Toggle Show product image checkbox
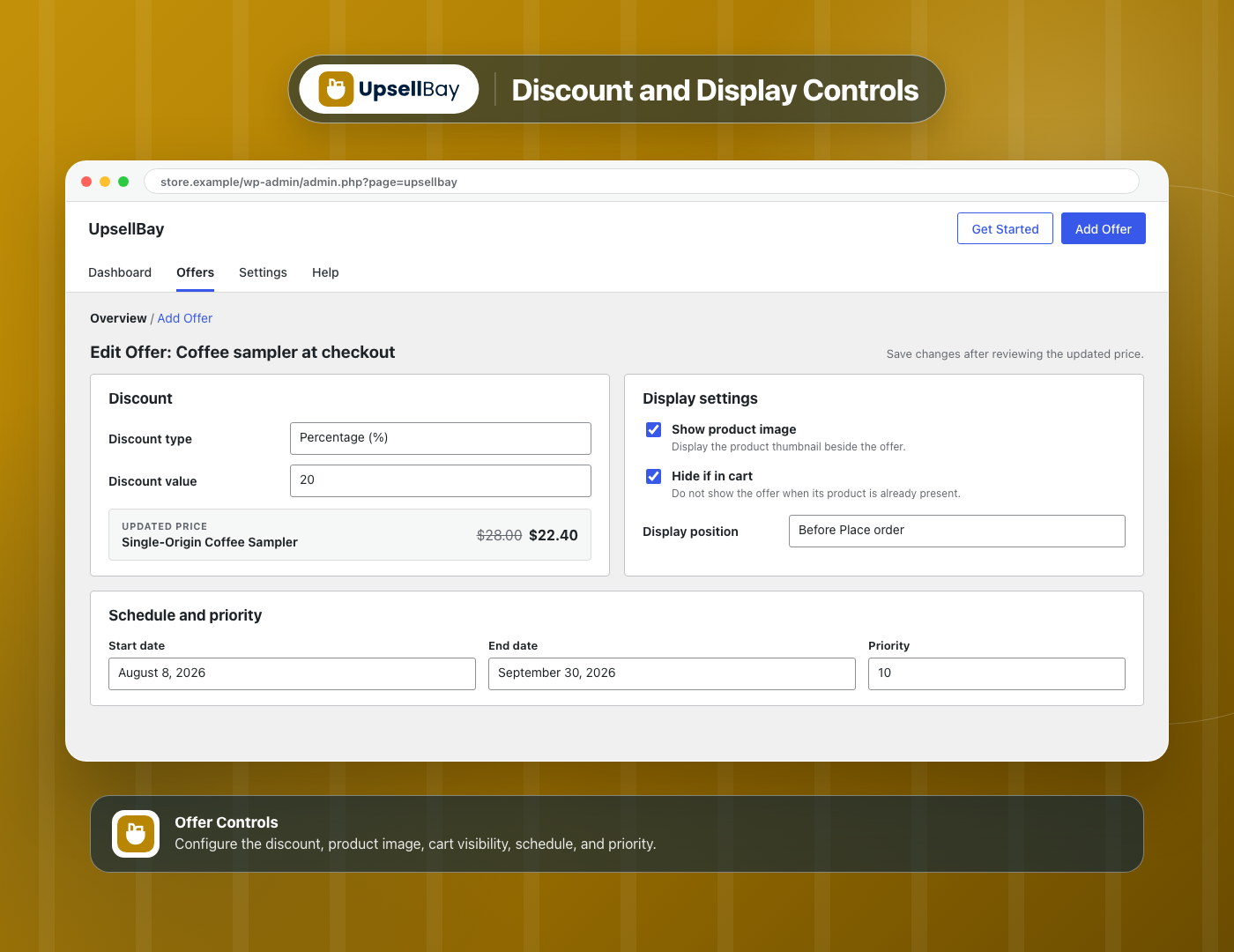The image size is (1234, 952). coord(654,429)
